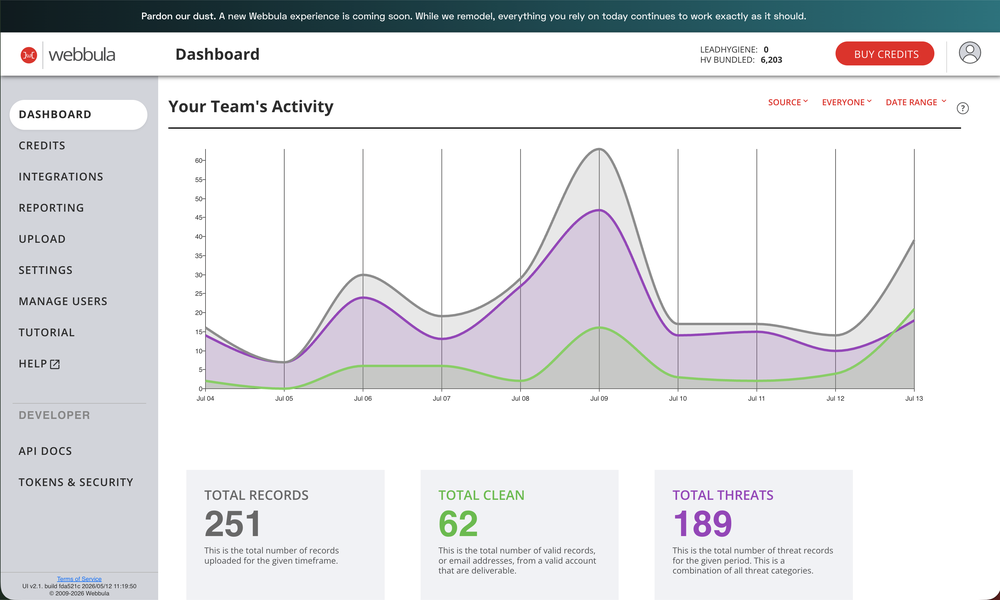Click the Total Records heading
Image resolution: width=1000 pixels, height=600 pixels.
[256, 495]
